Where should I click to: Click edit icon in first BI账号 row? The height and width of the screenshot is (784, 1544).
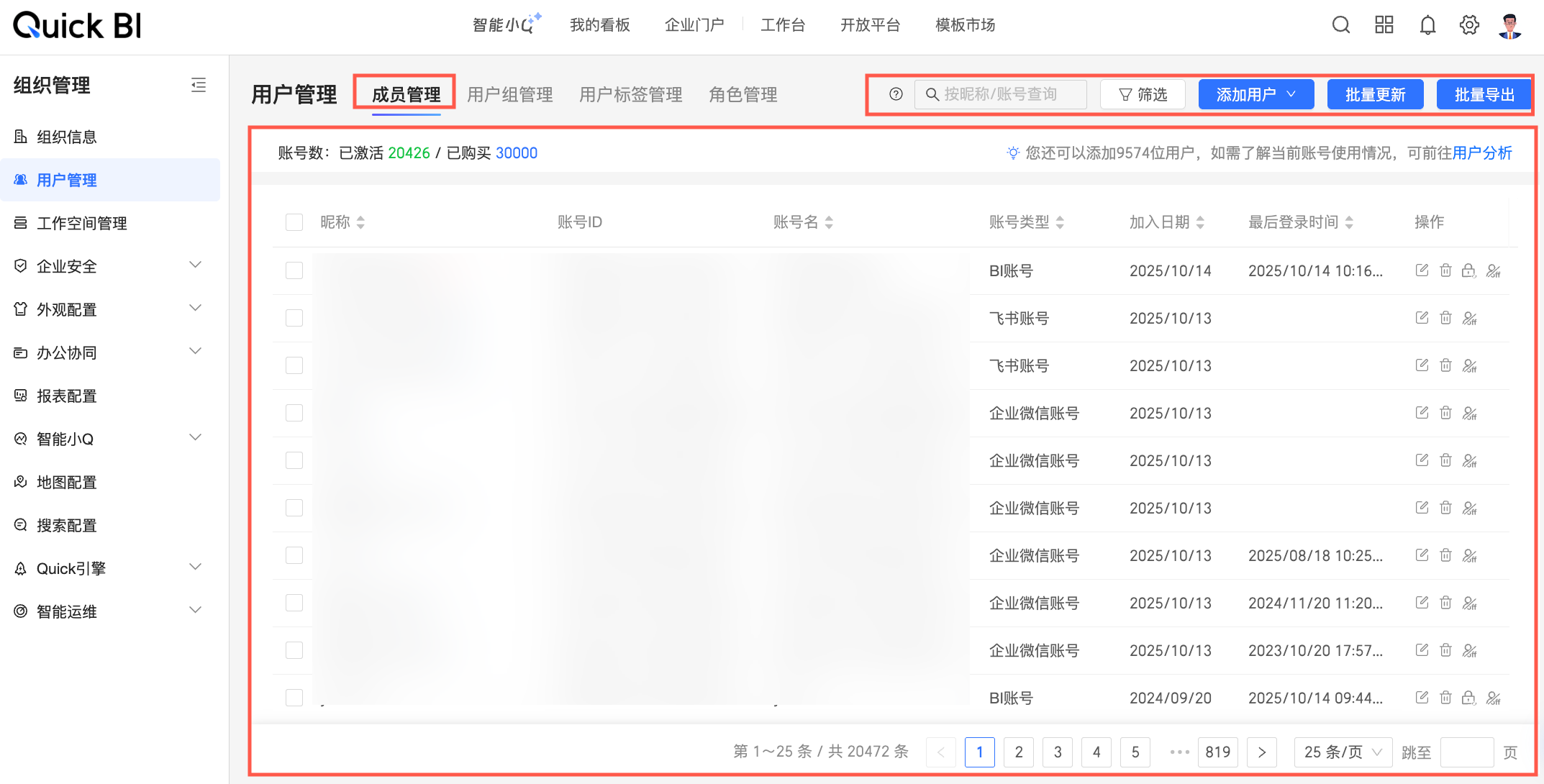click(1422, 270)
